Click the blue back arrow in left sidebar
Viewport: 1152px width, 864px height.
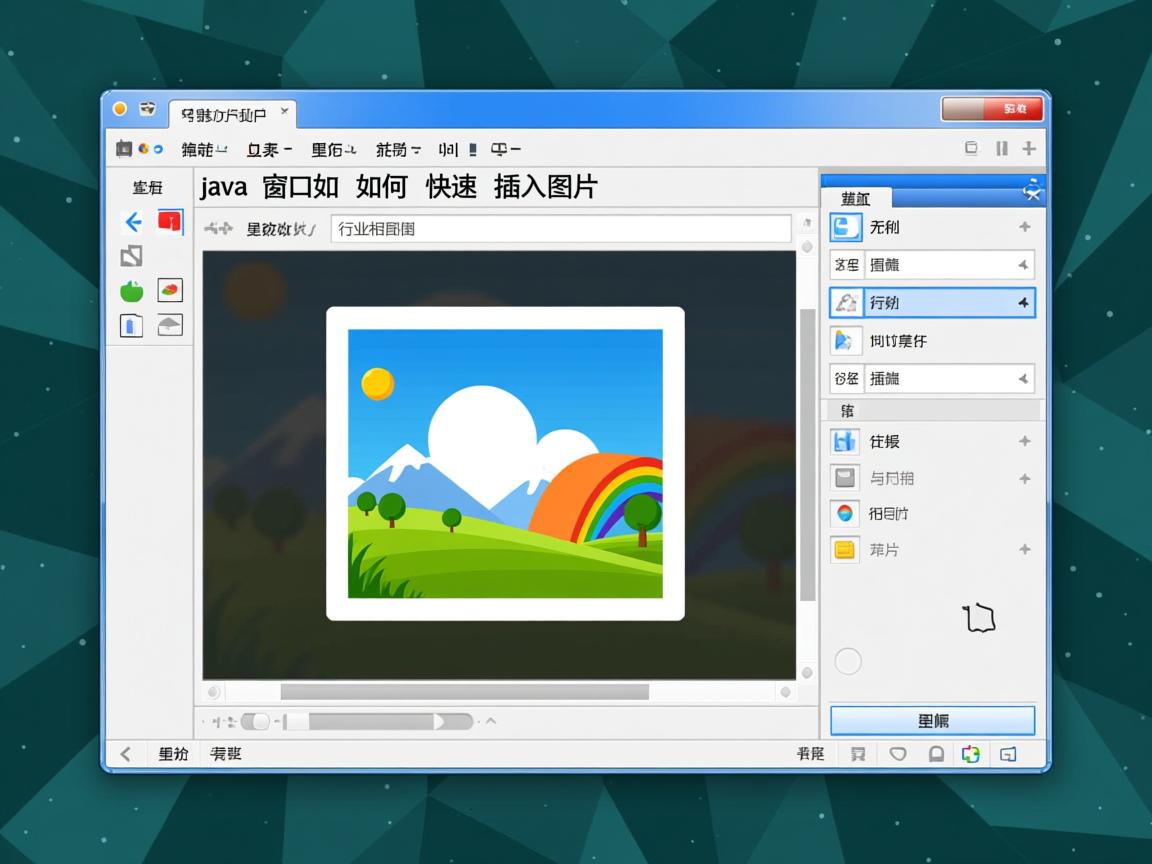pos(132,222)
